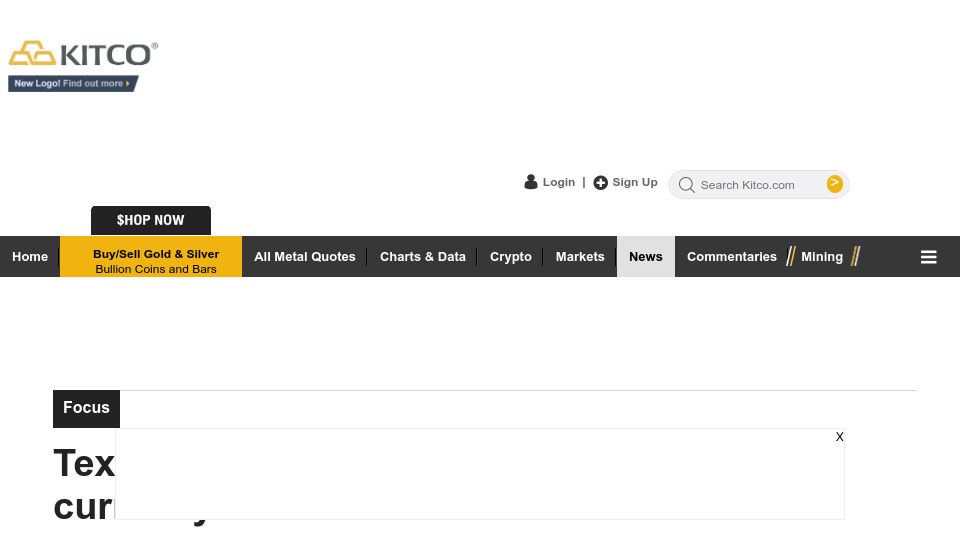Open the Charts & Data menu
The image size is (960, 540).
click(x=422, y=257)
